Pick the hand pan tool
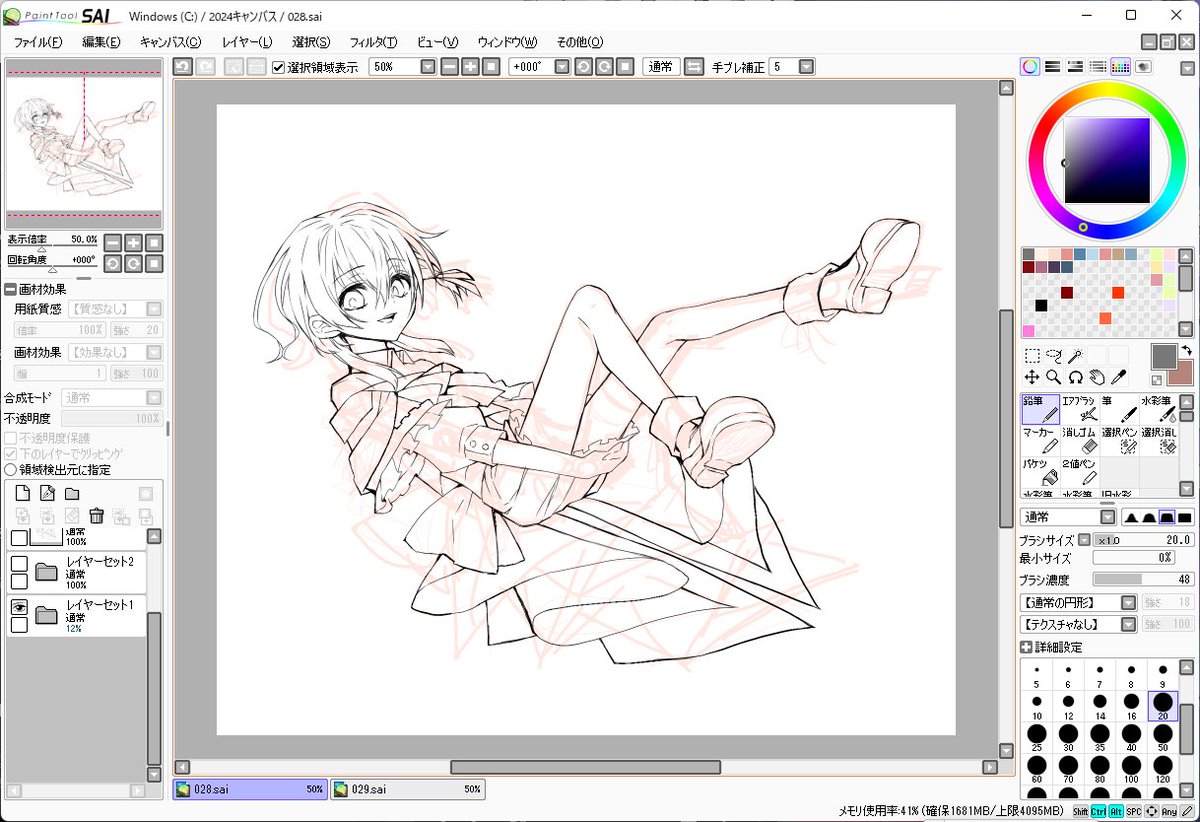 tap(1098, 377)
